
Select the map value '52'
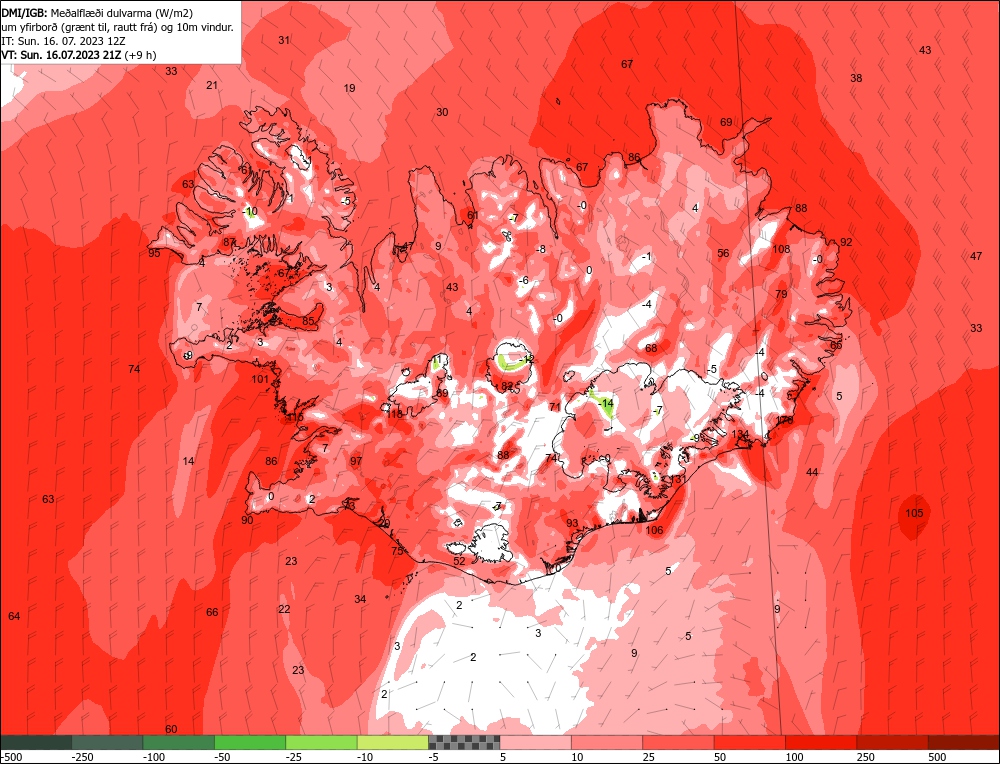pyautogui.click(x=459, y=561)
